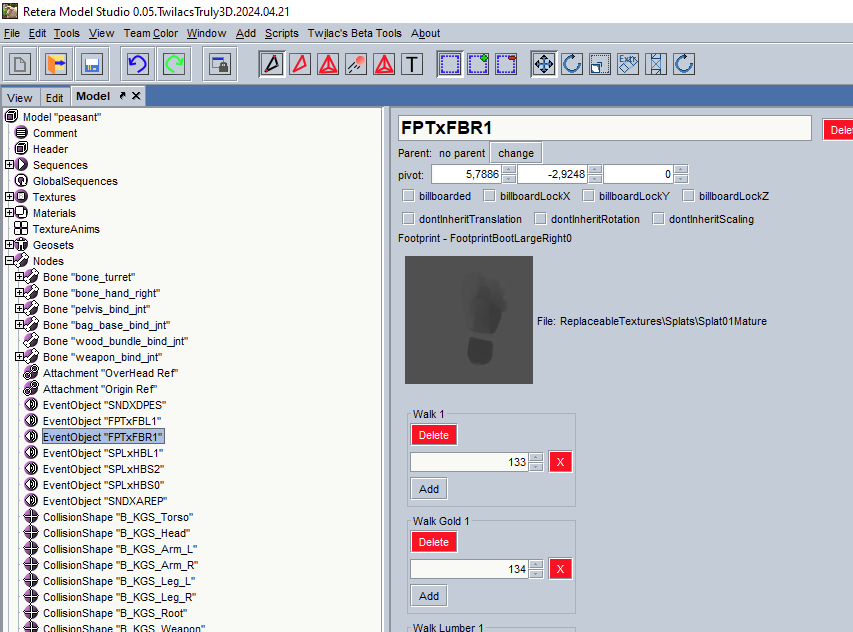Viewport: 853px width, 632px height.
Task: Expand the Geosets tree node
Action: pos(9,245)
